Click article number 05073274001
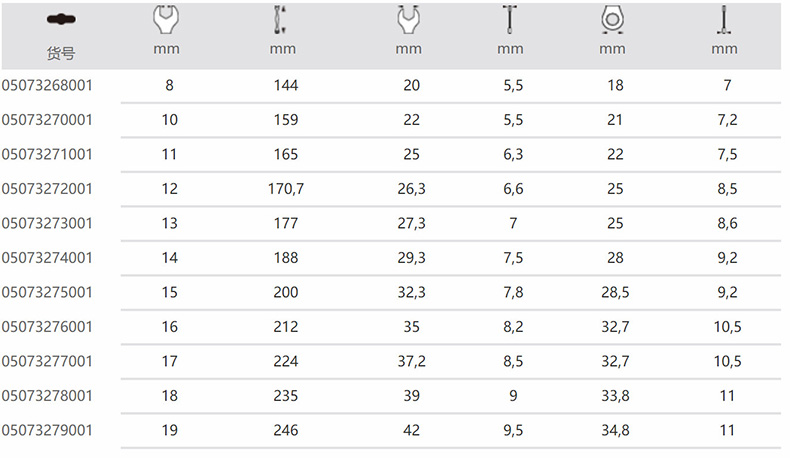The width and height of the screenshot is (790, 458). 47,257
